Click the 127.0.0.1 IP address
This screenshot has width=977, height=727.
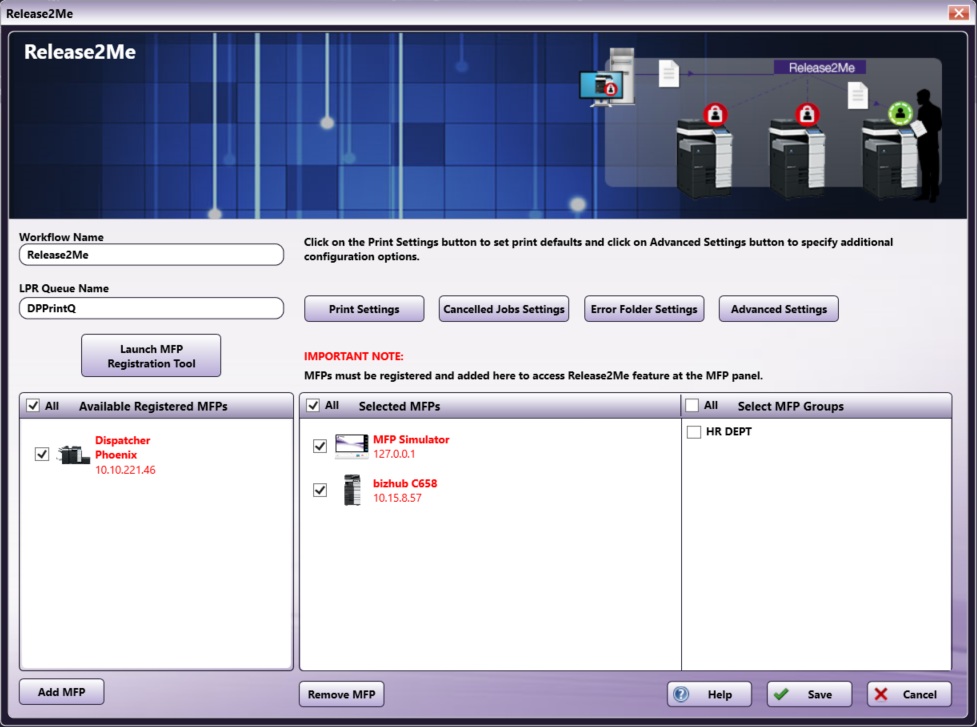tap(394, 454)
